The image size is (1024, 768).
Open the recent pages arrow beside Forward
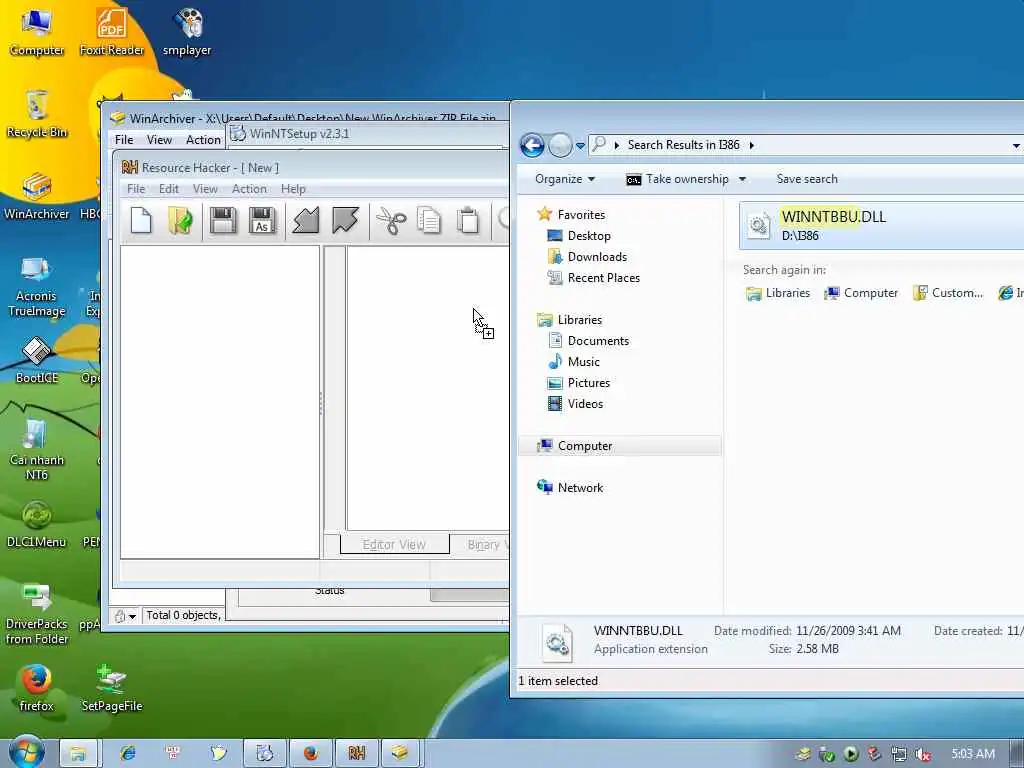coord(580,146)
